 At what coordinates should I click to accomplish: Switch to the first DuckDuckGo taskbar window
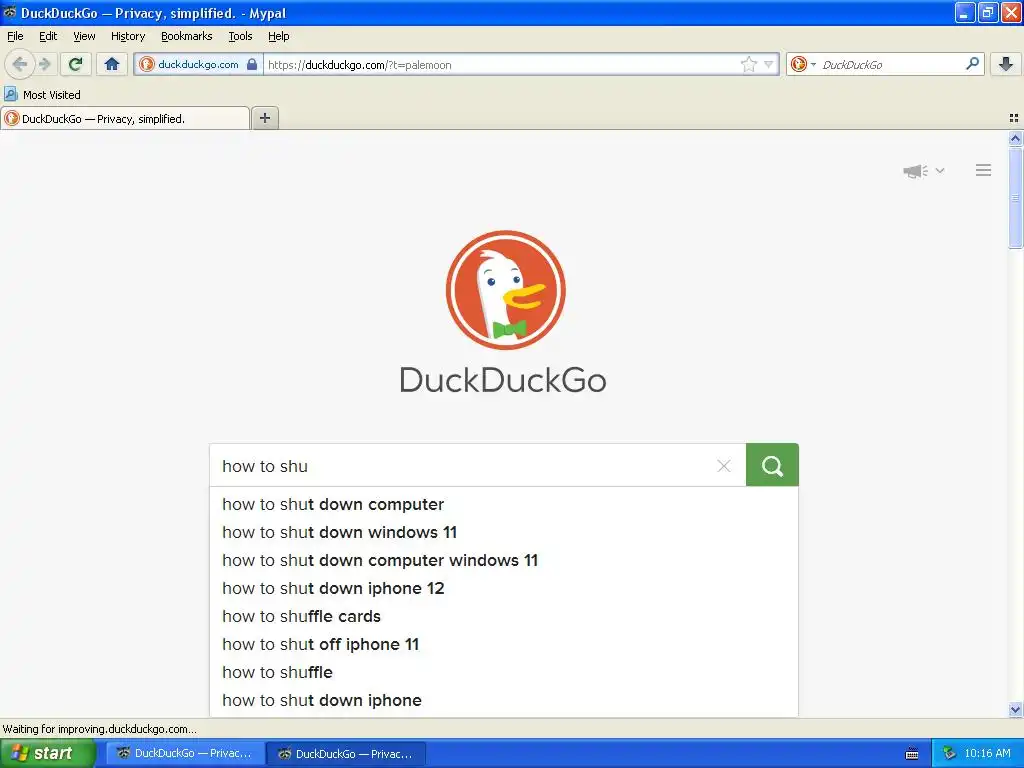tap(185, 753)
